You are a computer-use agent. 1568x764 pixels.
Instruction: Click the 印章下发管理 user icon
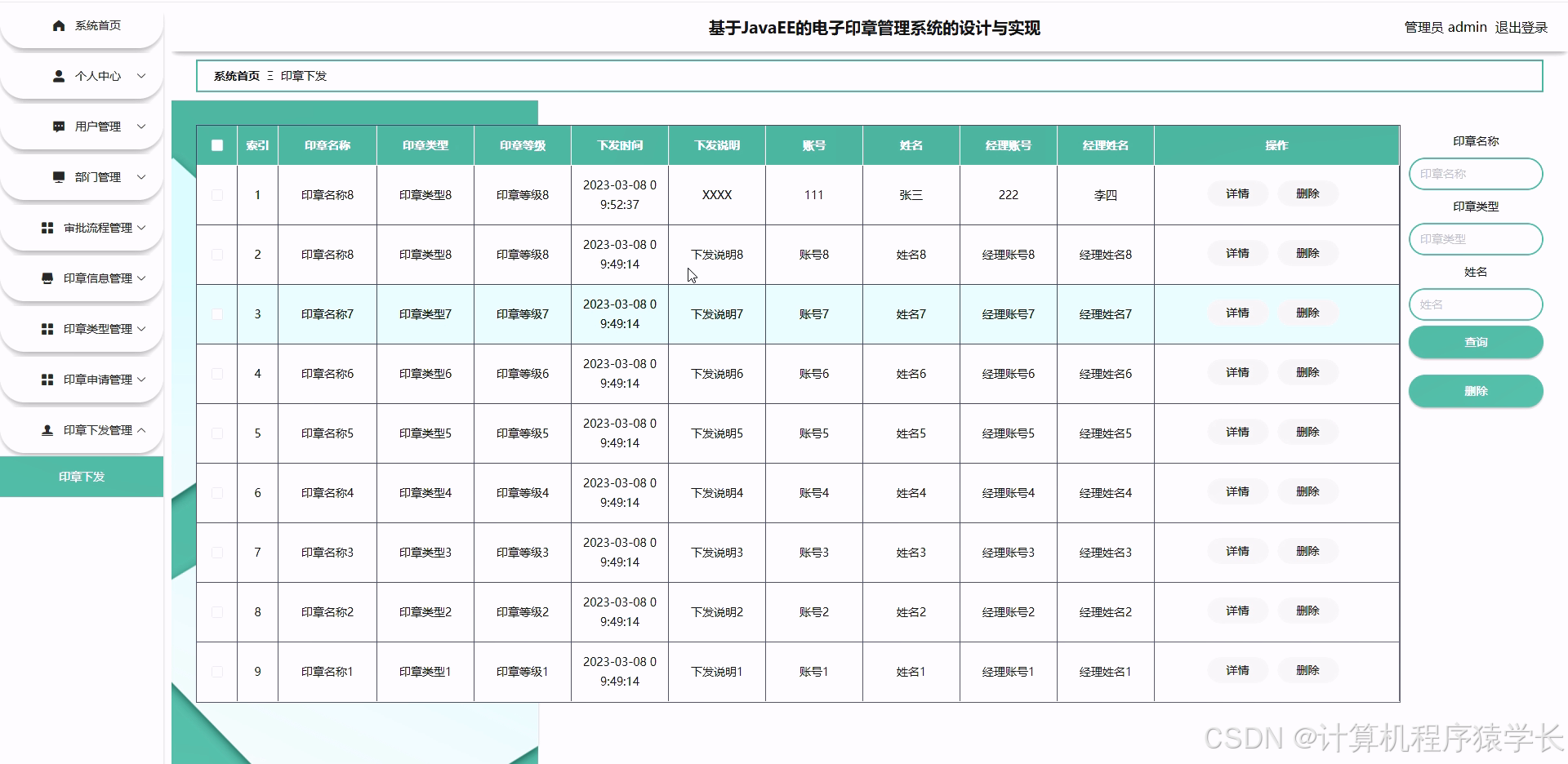47,430
